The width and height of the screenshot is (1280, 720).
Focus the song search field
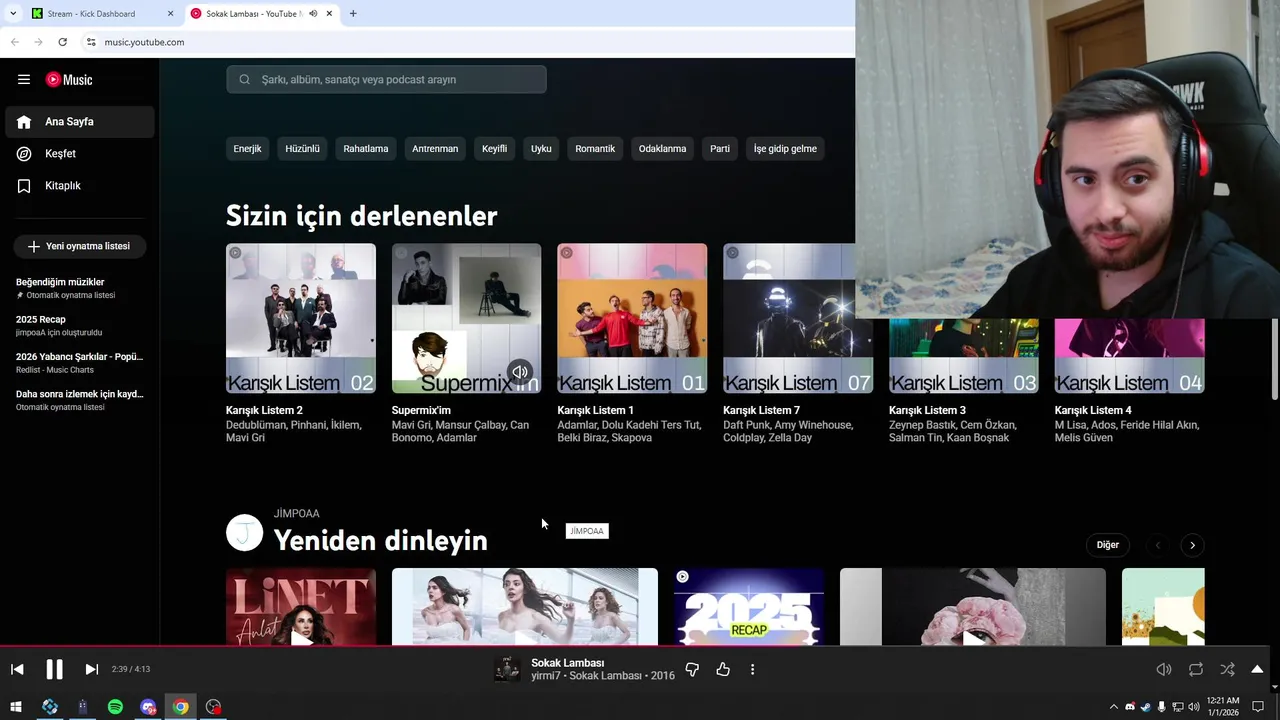point(386,79)
